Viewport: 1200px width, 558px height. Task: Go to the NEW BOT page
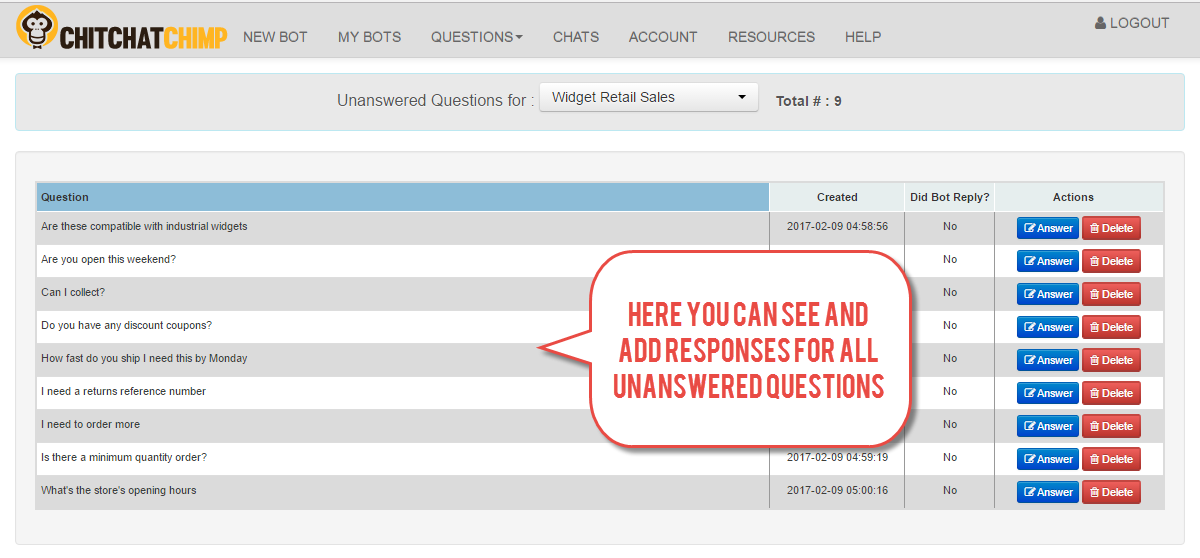click(x=275, y=37)
